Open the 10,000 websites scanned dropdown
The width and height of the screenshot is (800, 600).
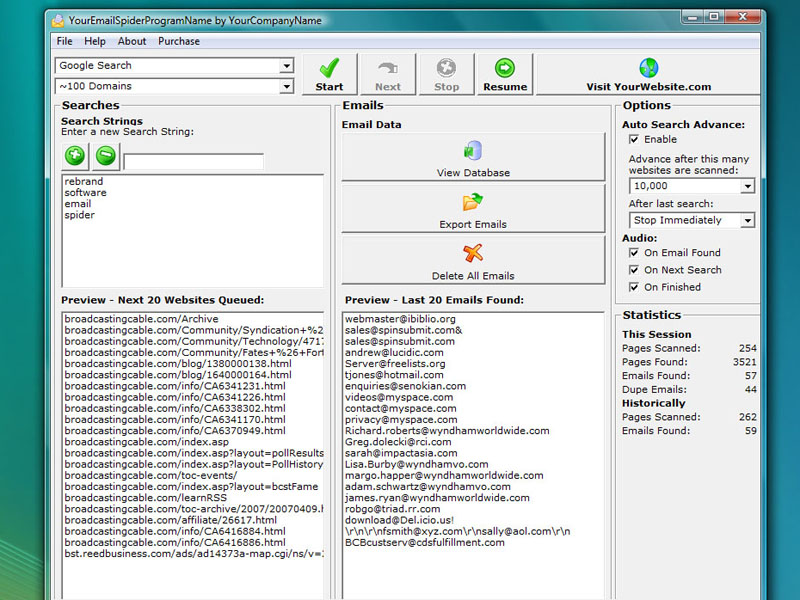(747, 186)
